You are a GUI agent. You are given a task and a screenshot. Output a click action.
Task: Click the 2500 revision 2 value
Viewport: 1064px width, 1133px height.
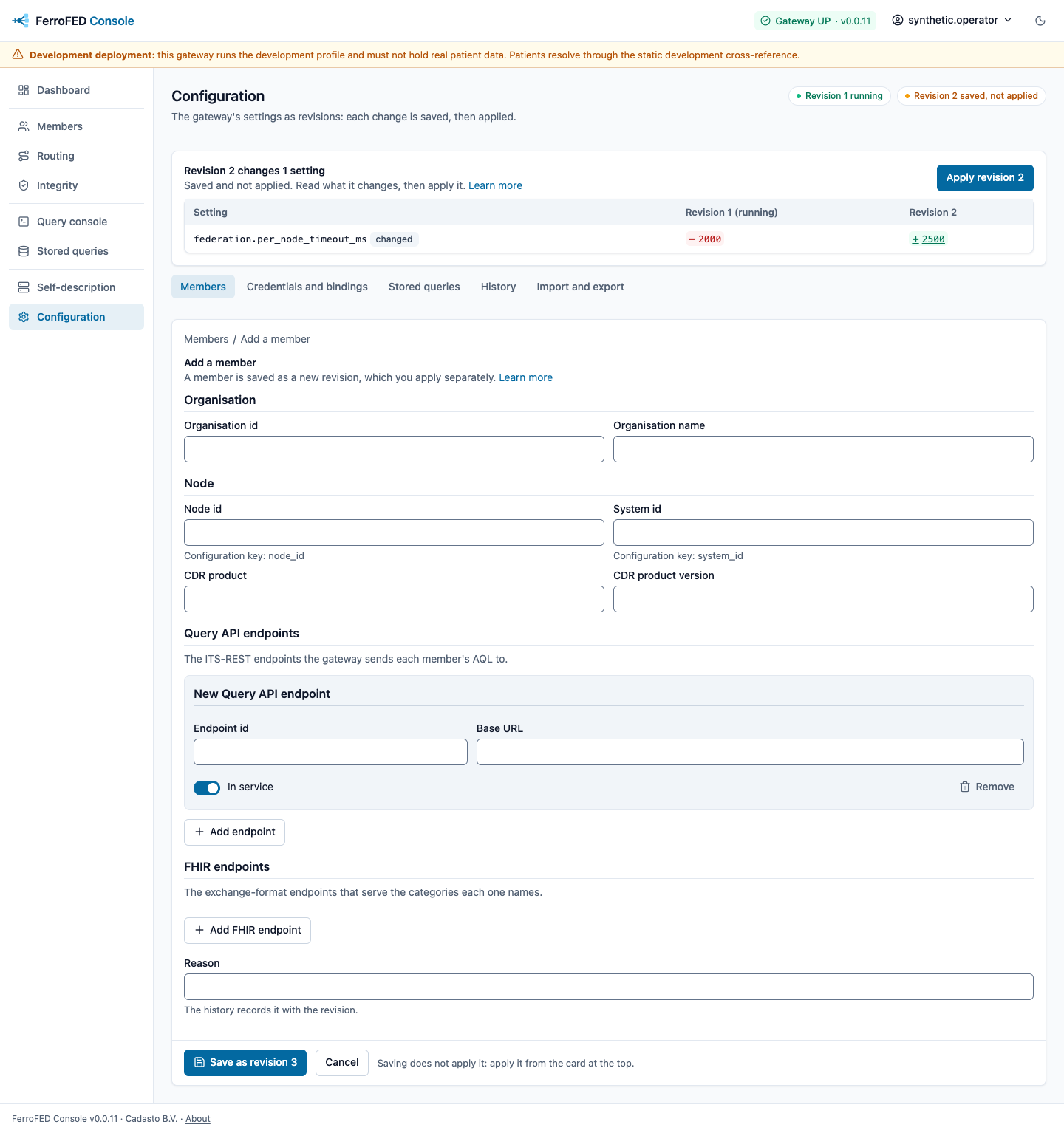click(928, 239)
